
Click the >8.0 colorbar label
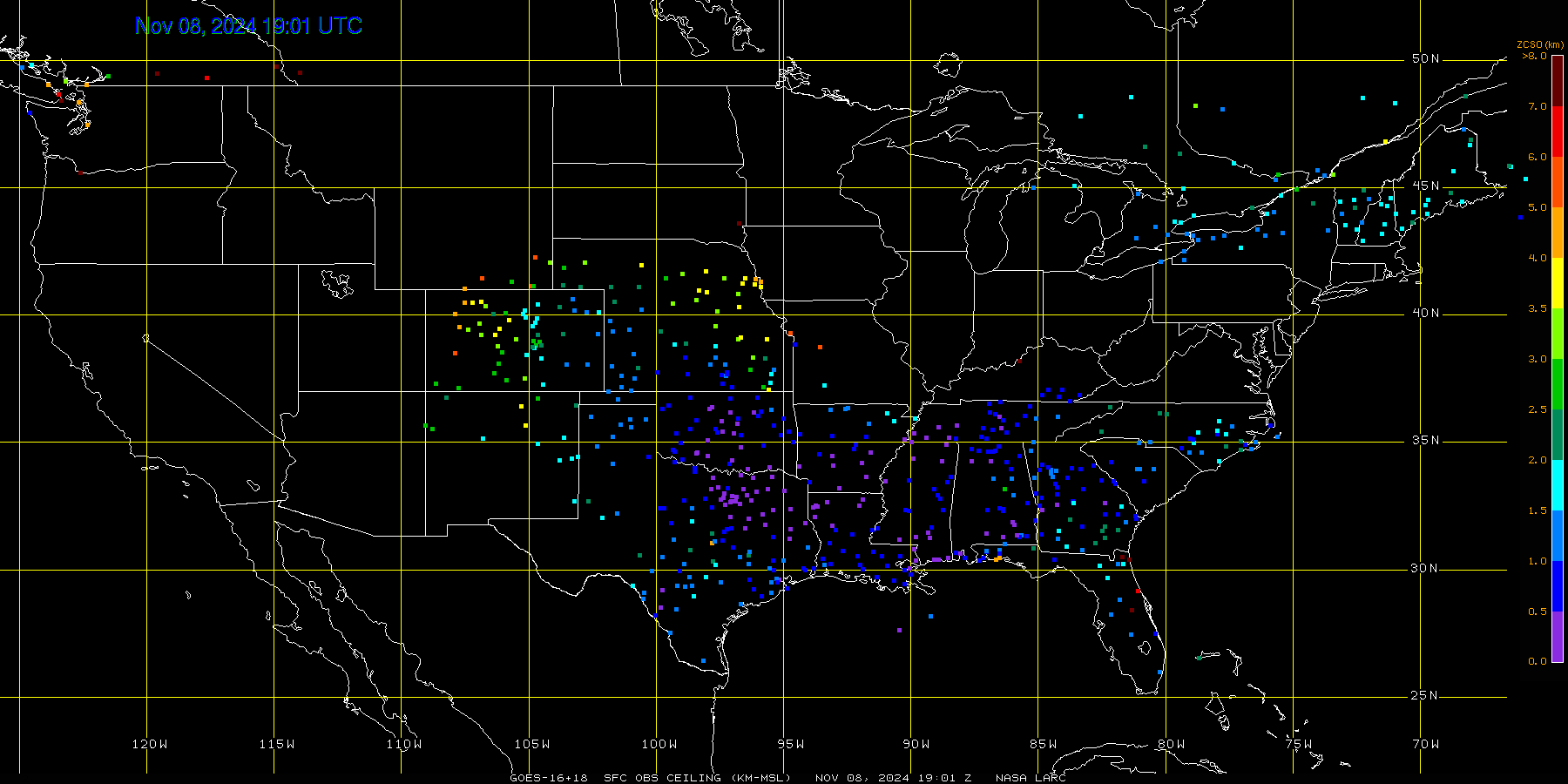coord(1535,56)
